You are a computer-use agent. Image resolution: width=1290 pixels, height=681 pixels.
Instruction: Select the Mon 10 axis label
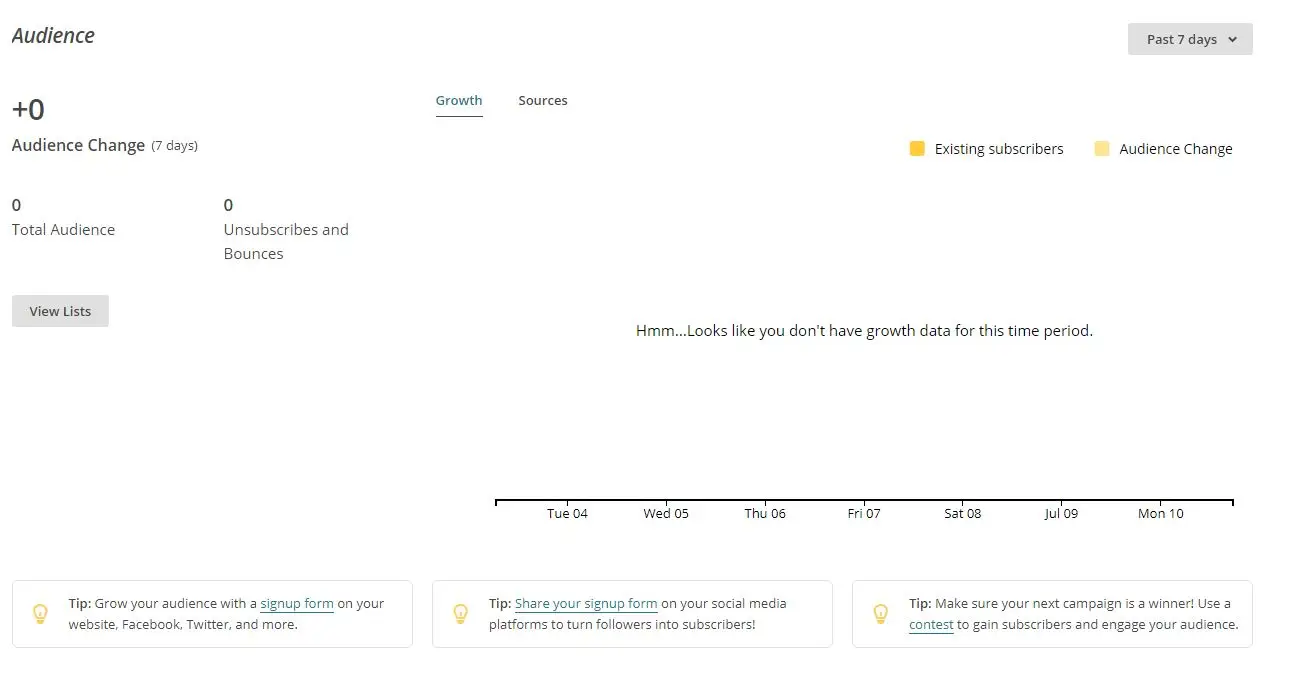coord(1161,513)
